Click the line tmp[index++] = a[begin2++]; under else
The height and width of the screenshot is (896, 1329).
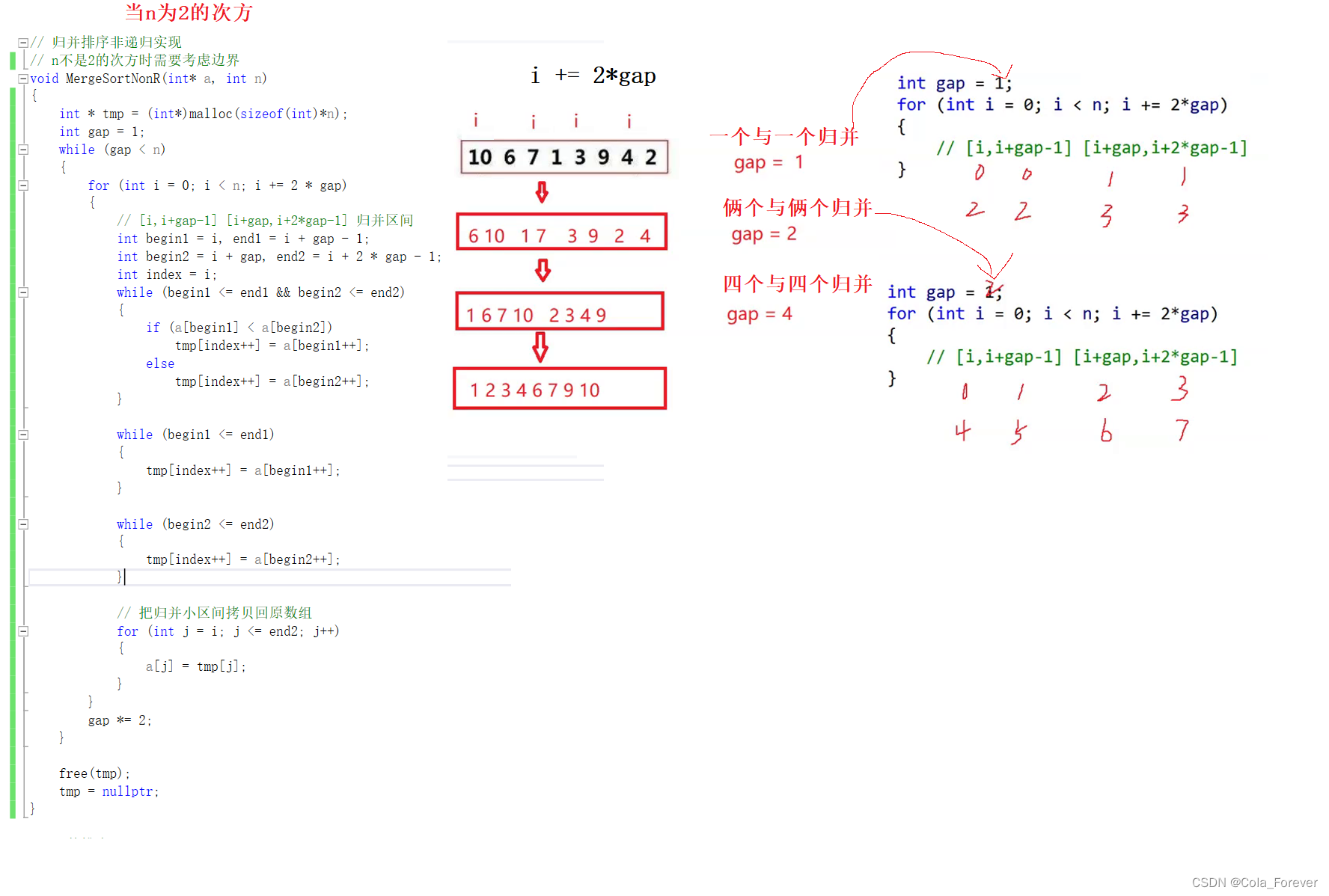point(272,381)
